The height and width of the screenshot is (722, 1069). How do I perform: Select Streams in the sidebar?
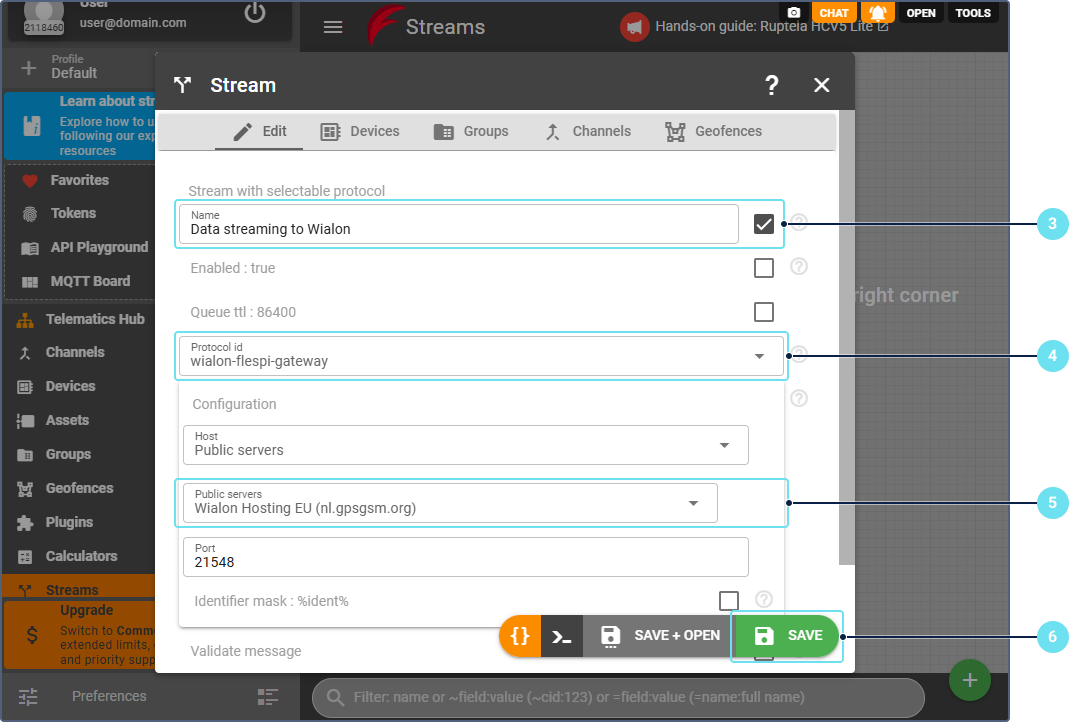point(79,588)
